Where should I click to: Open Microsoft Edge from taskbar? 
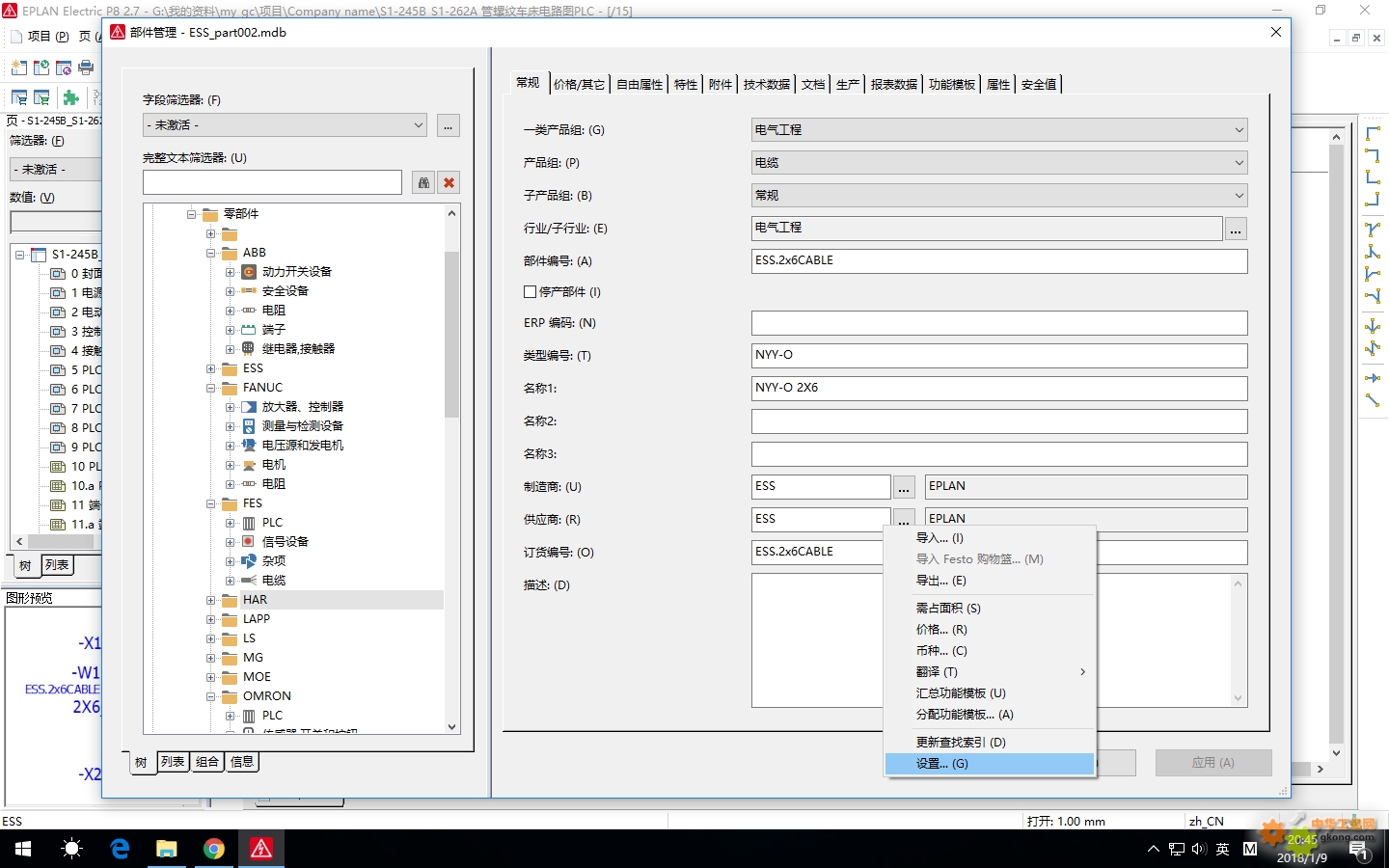(x=120, y=849)
